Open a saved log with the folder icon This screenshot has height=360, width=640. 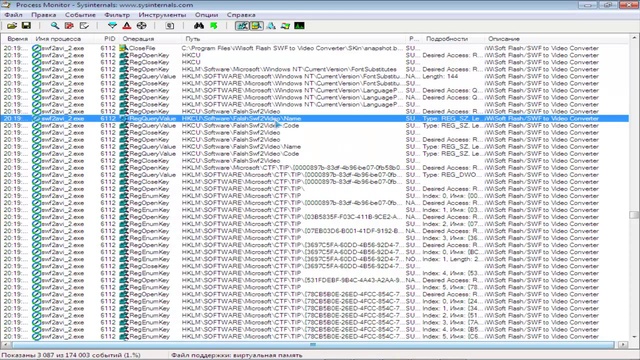pyautogui.click(x=12, y=26)
